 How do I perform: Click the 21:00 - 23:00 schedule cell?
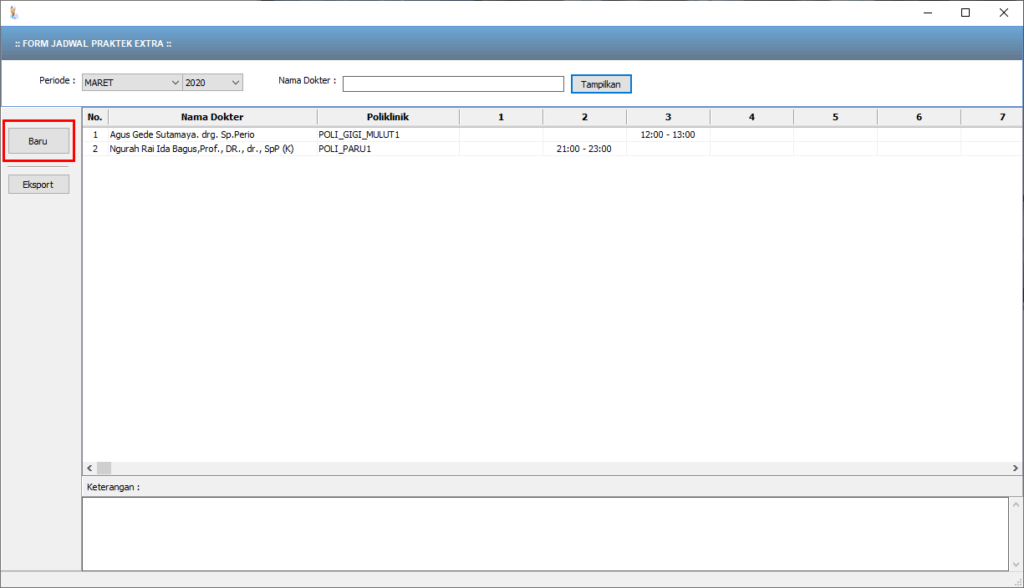point(584,149)
